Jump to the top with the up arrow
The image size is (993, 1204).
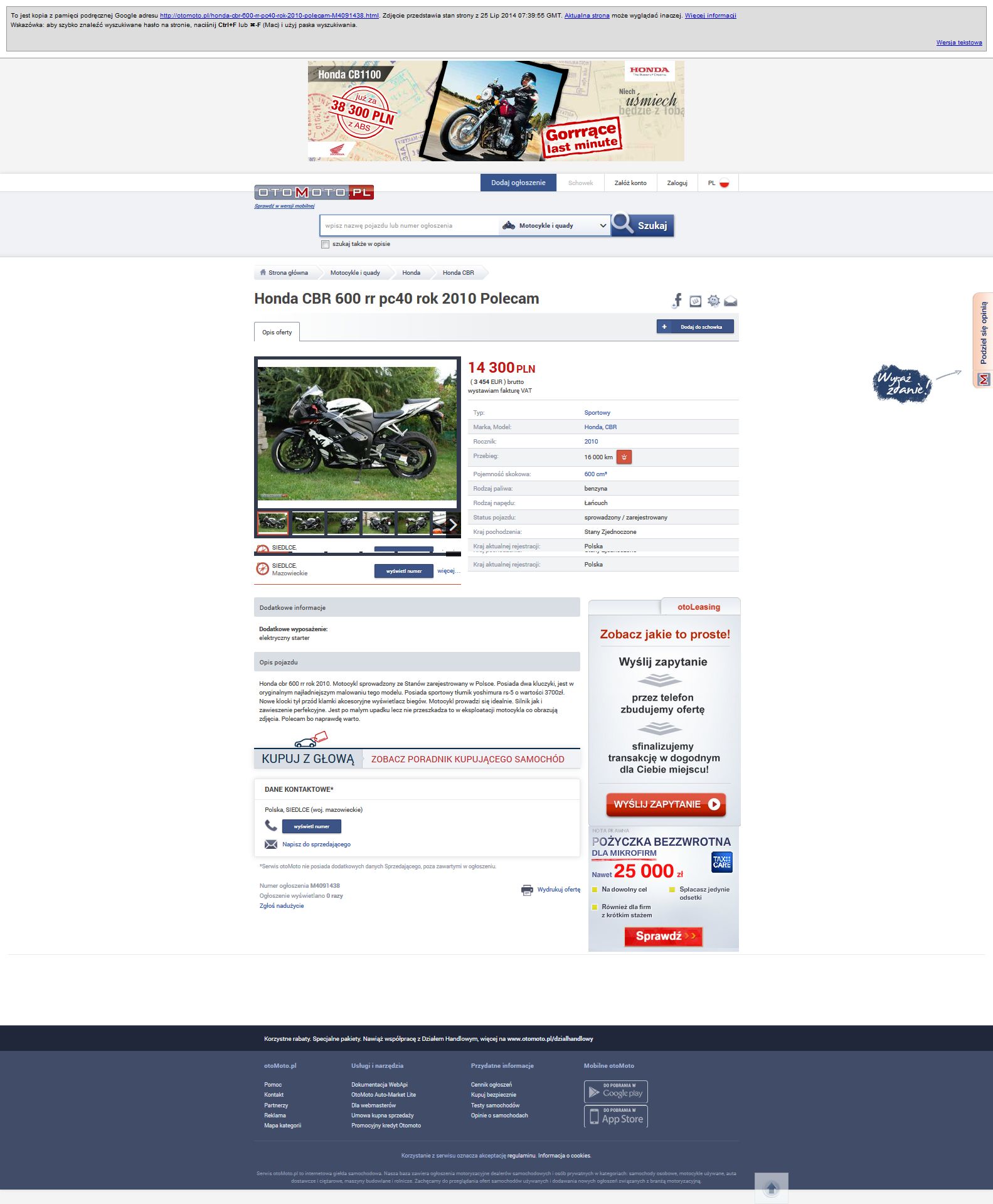(x=772, y=1188)
